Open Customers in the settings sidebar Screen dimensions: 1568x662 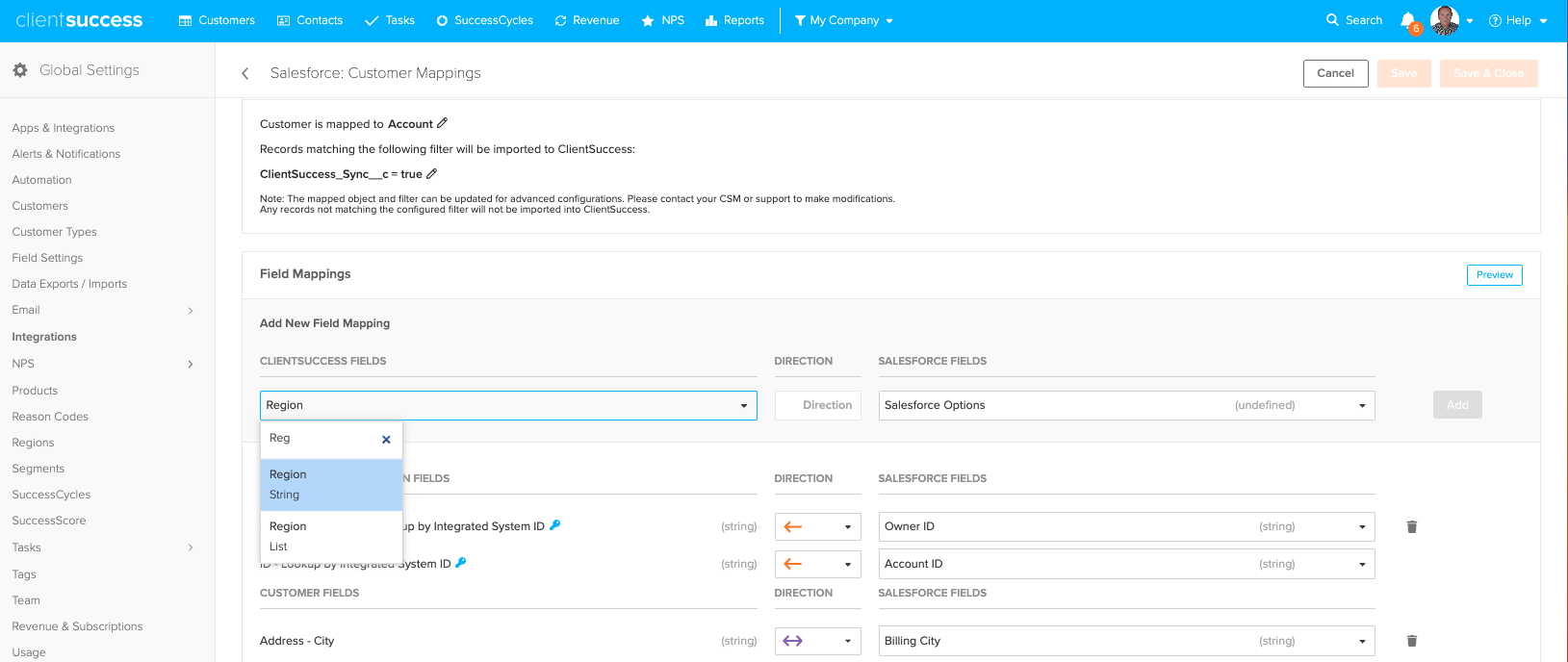(40, 206)
